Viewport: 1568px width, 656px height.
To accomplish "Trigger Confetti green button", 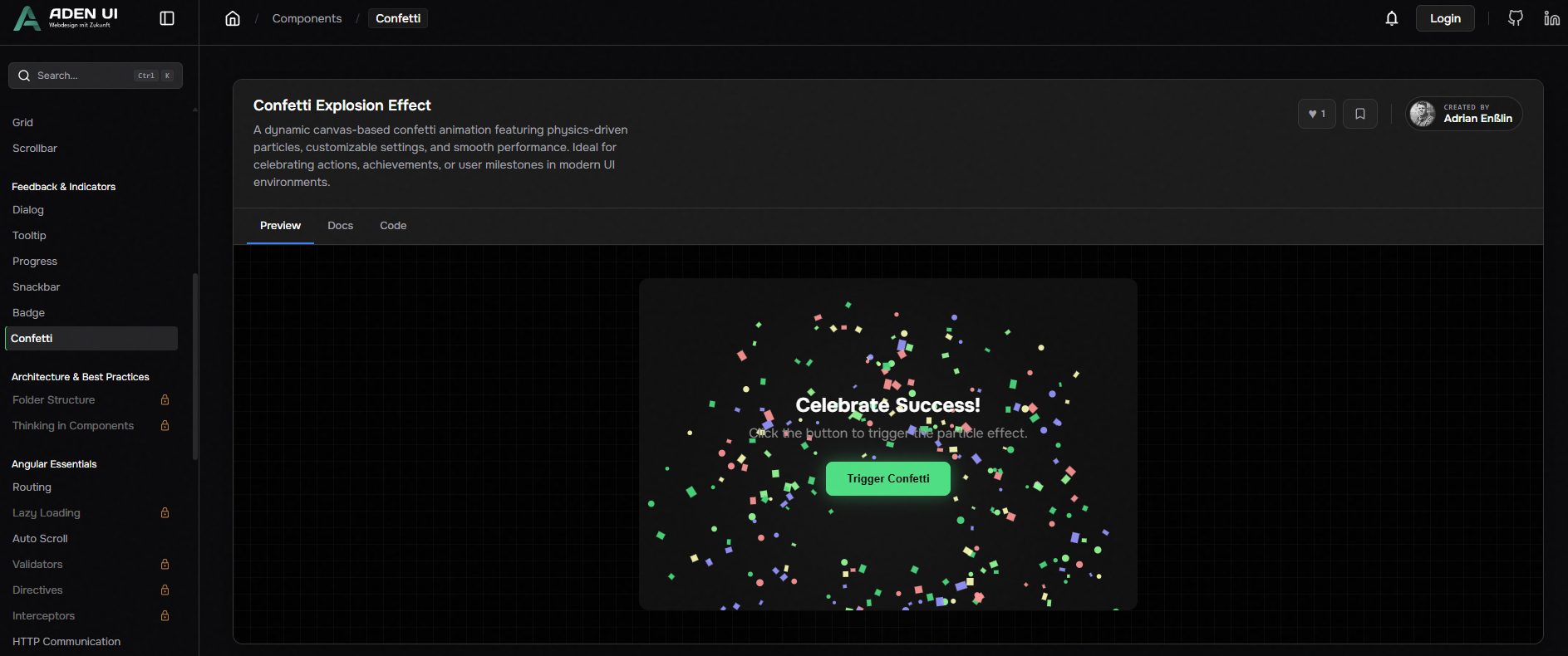I will coord(887,479).
